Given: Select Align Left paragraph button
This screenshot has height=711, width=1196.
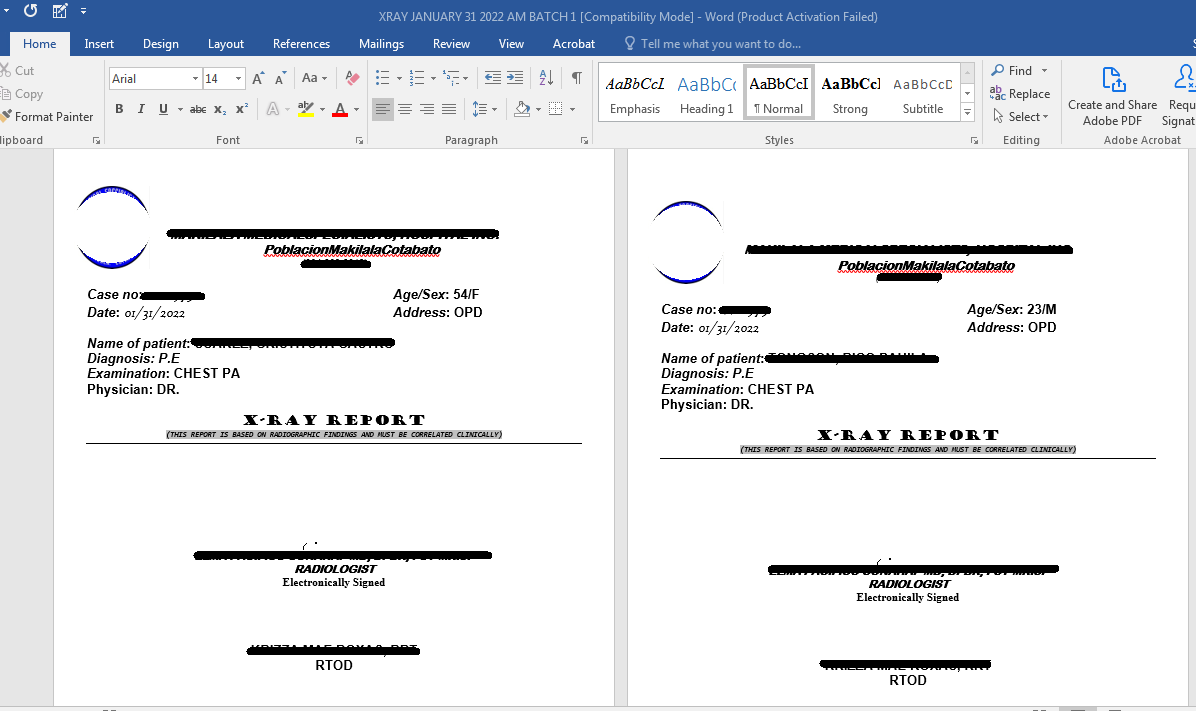Looking at the screenshot, I should 382,109.
